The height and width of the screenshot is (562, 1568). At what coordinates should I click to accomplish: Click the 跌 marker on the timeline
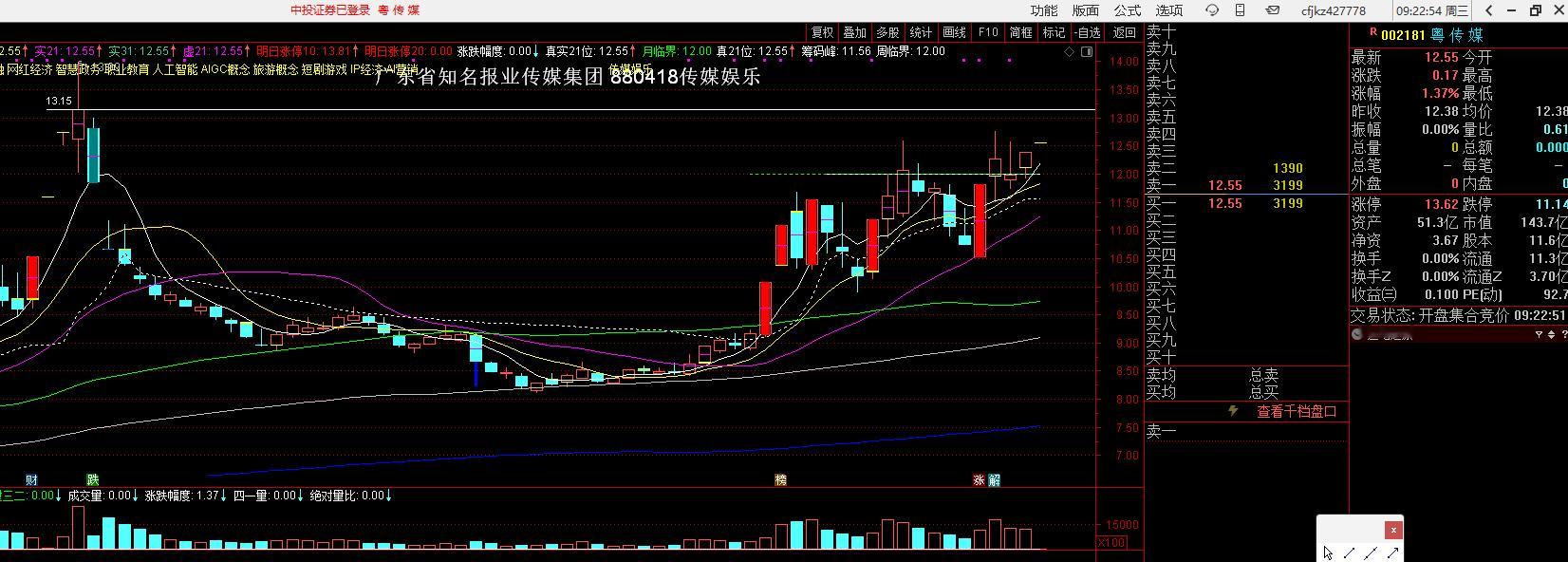point(93,480)
